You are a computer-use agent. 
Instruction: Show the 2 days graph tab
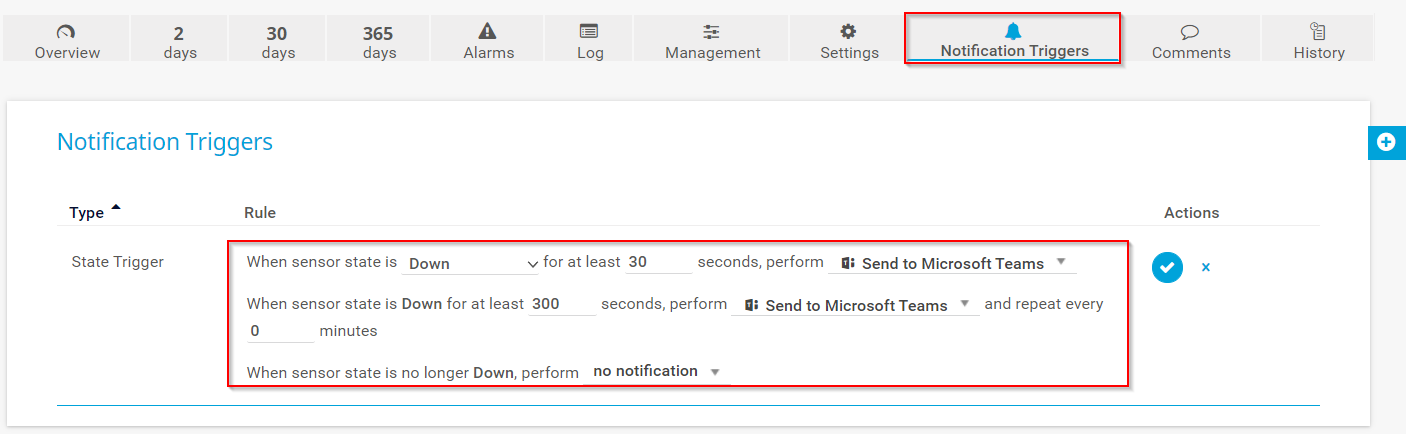(x=180, y=42)
